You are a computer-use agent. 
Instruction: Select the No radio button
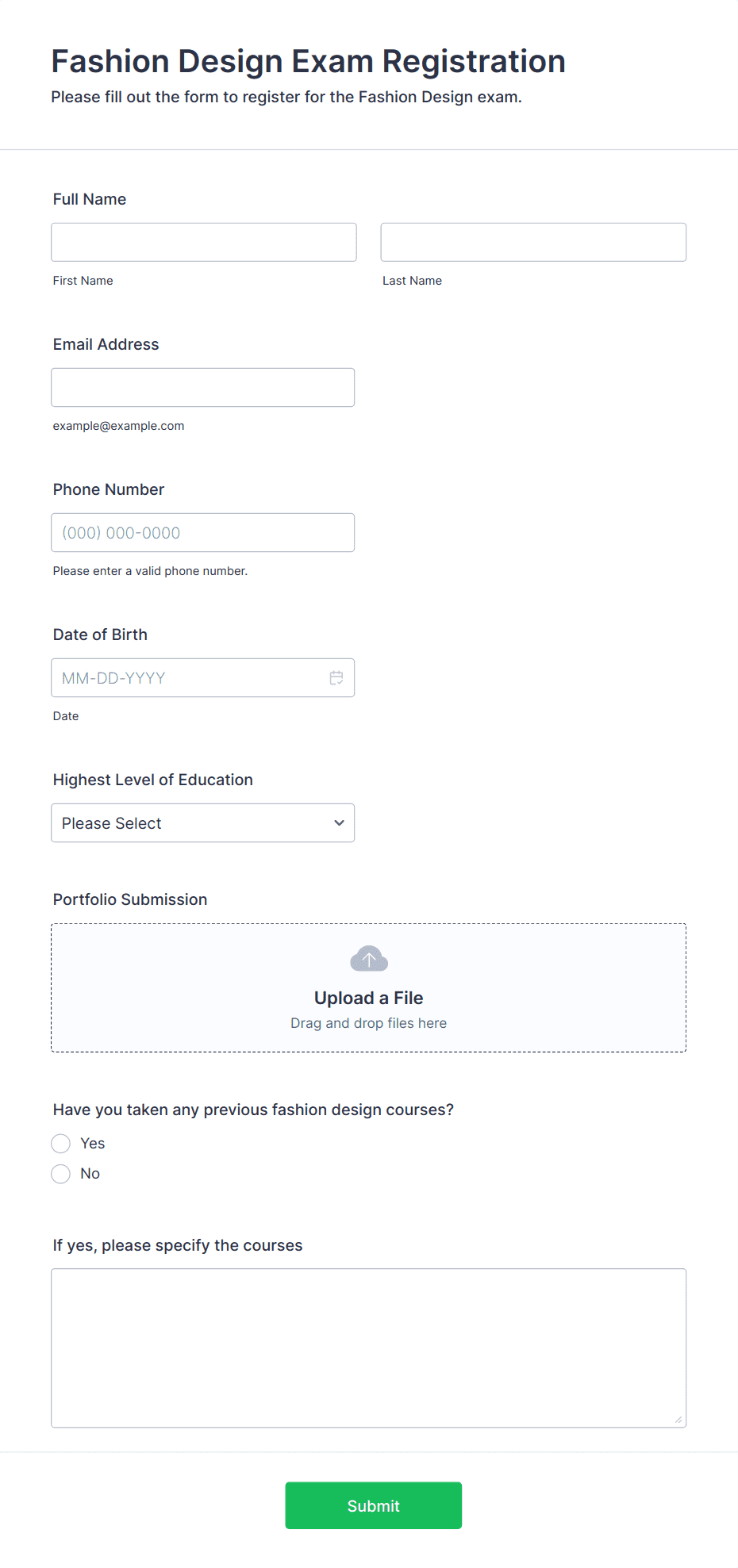[60, 1173]
